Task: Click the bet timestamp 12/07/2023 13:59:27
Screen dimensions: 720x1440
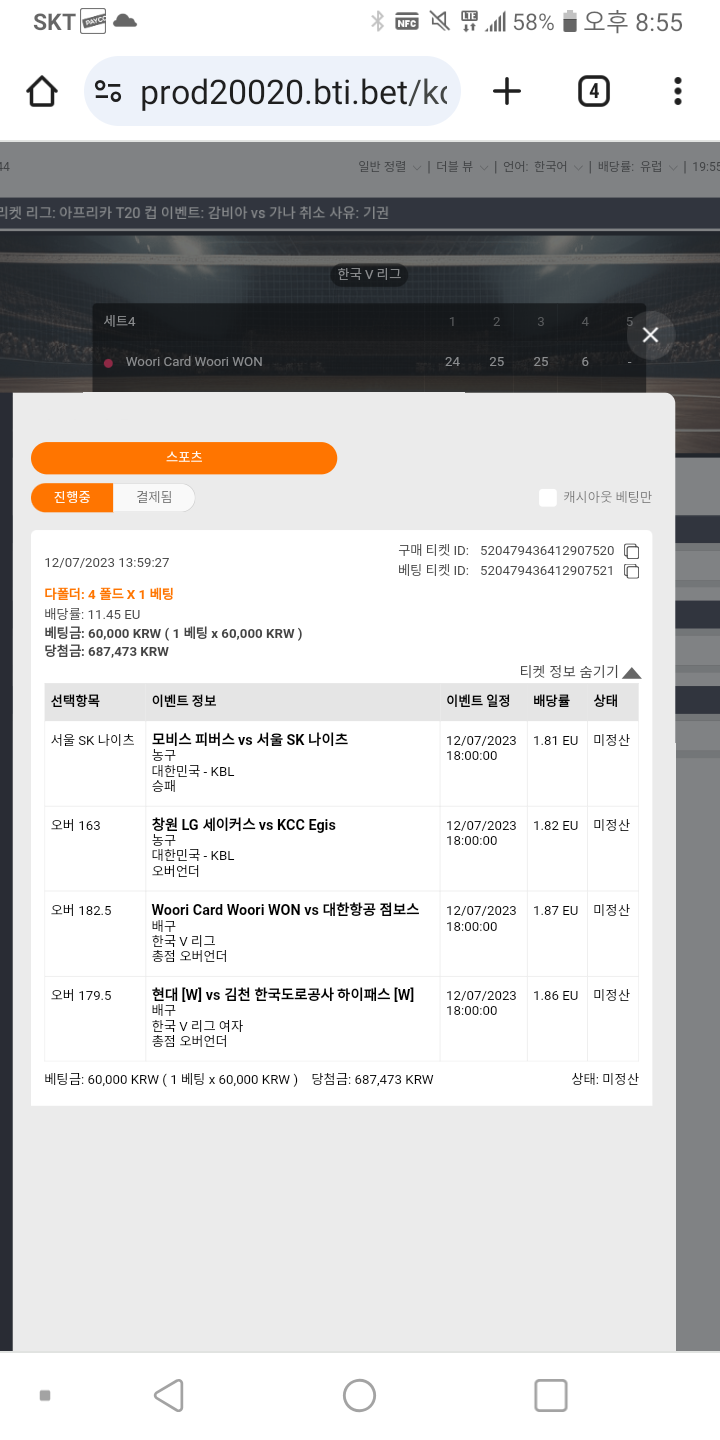Action: tap(107, 563)
